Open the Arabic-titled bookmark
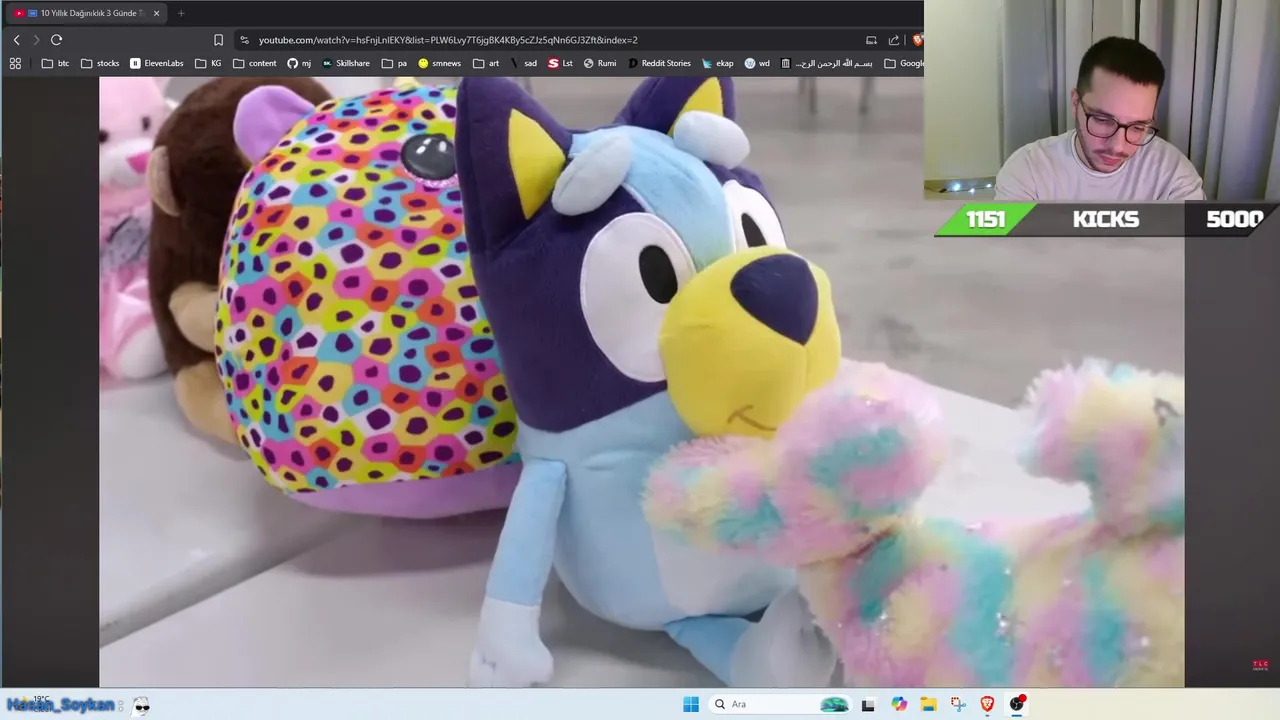This screenshot has width=1280, height=720. [x=826, y=63]
